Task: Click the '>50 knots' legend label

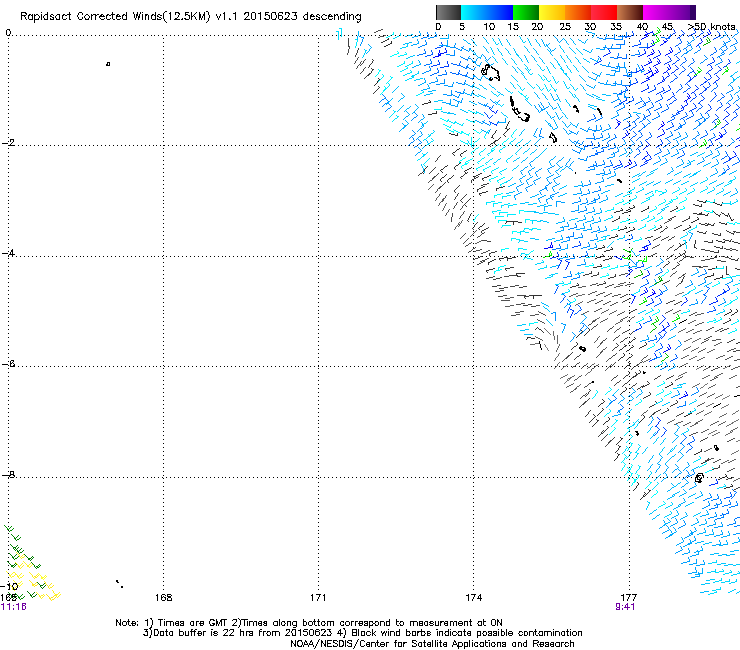Action: [x=711, y=27]
